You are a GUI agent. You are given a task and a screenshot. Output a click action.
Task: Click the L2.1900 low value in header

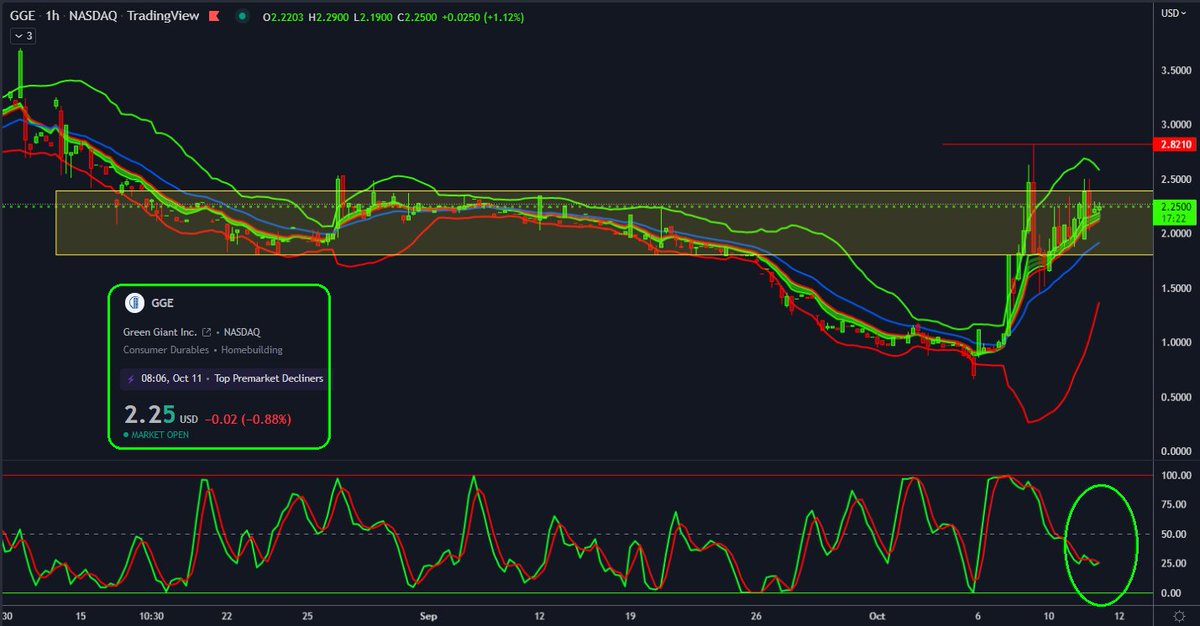tap(373, 18)
